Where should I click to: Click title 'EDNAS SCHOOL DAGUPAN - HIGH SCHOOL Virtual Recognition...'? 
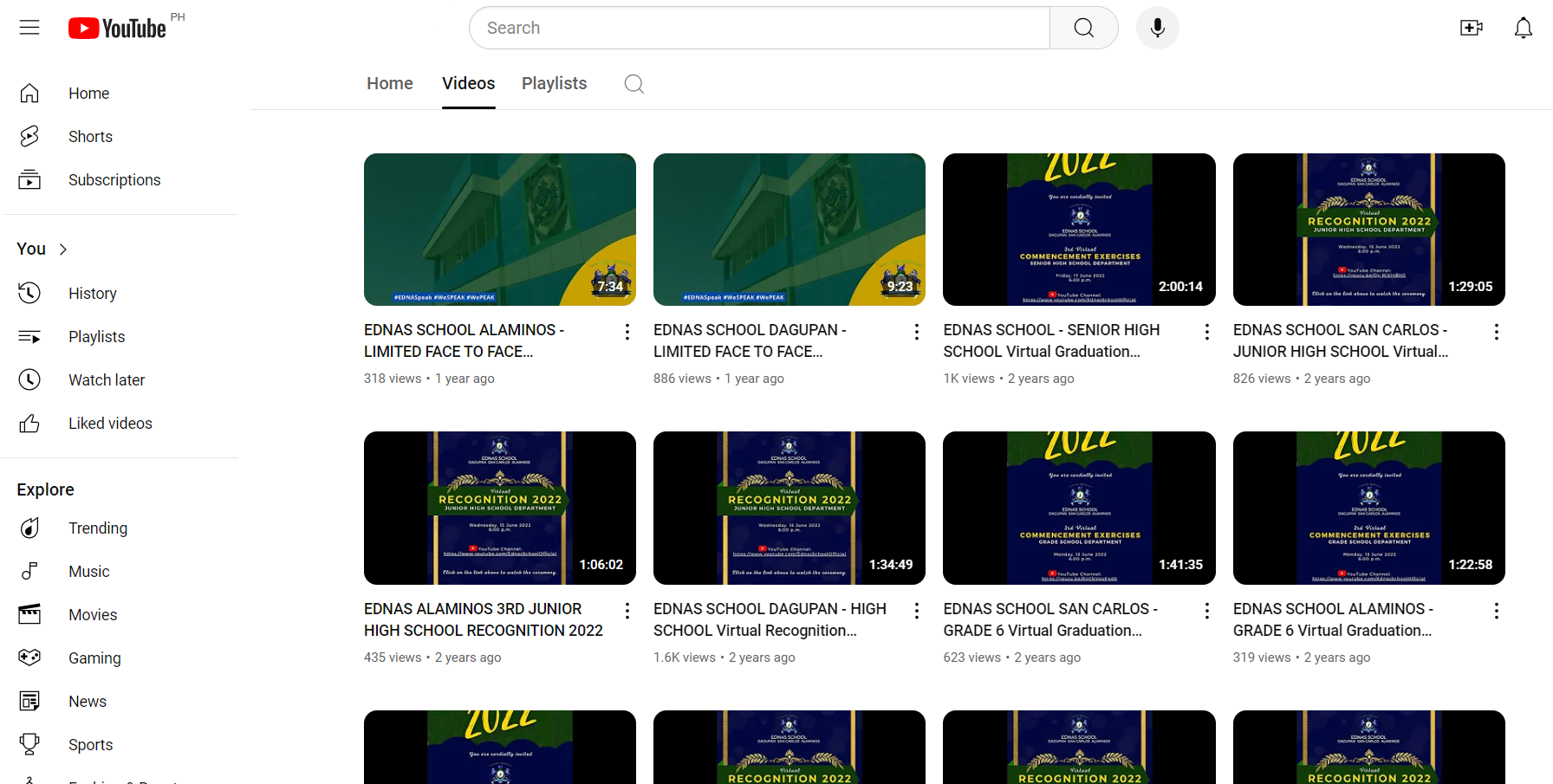770,620
